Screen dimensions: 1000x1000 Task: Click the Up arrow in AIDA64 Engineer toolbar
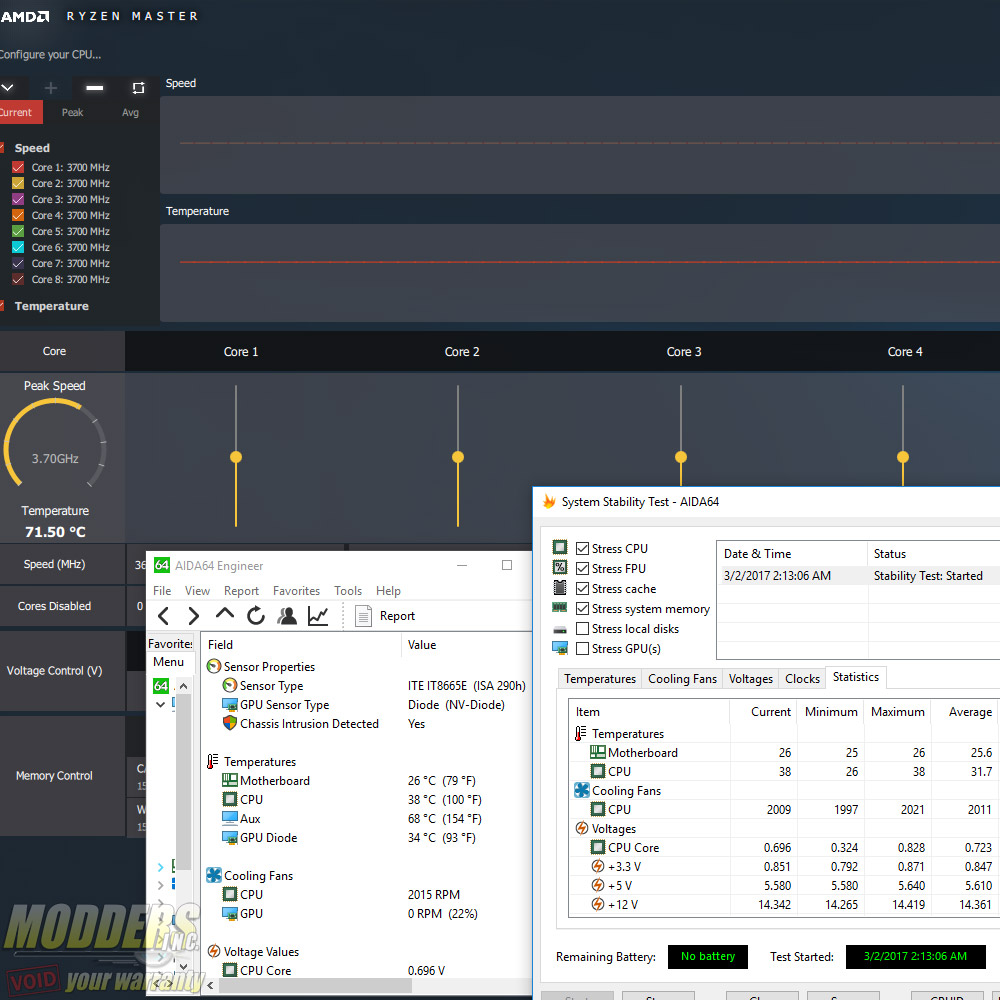224,614
